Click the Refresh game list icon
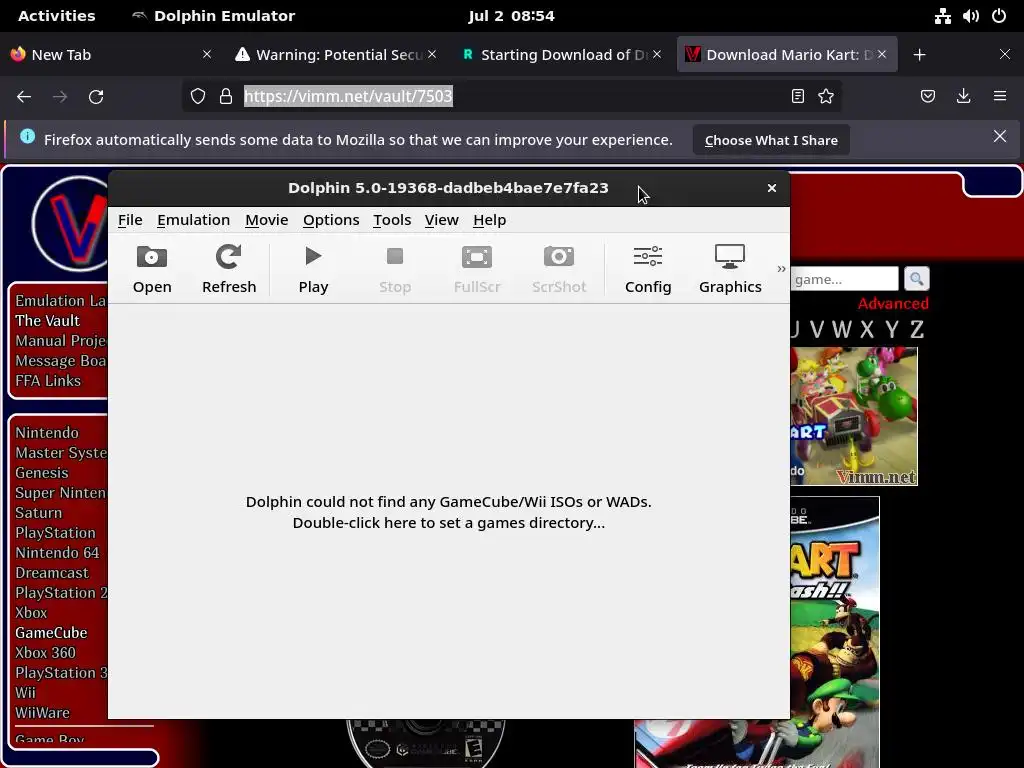This screenshot has width=1024, height=768. [x=229, y=269]
